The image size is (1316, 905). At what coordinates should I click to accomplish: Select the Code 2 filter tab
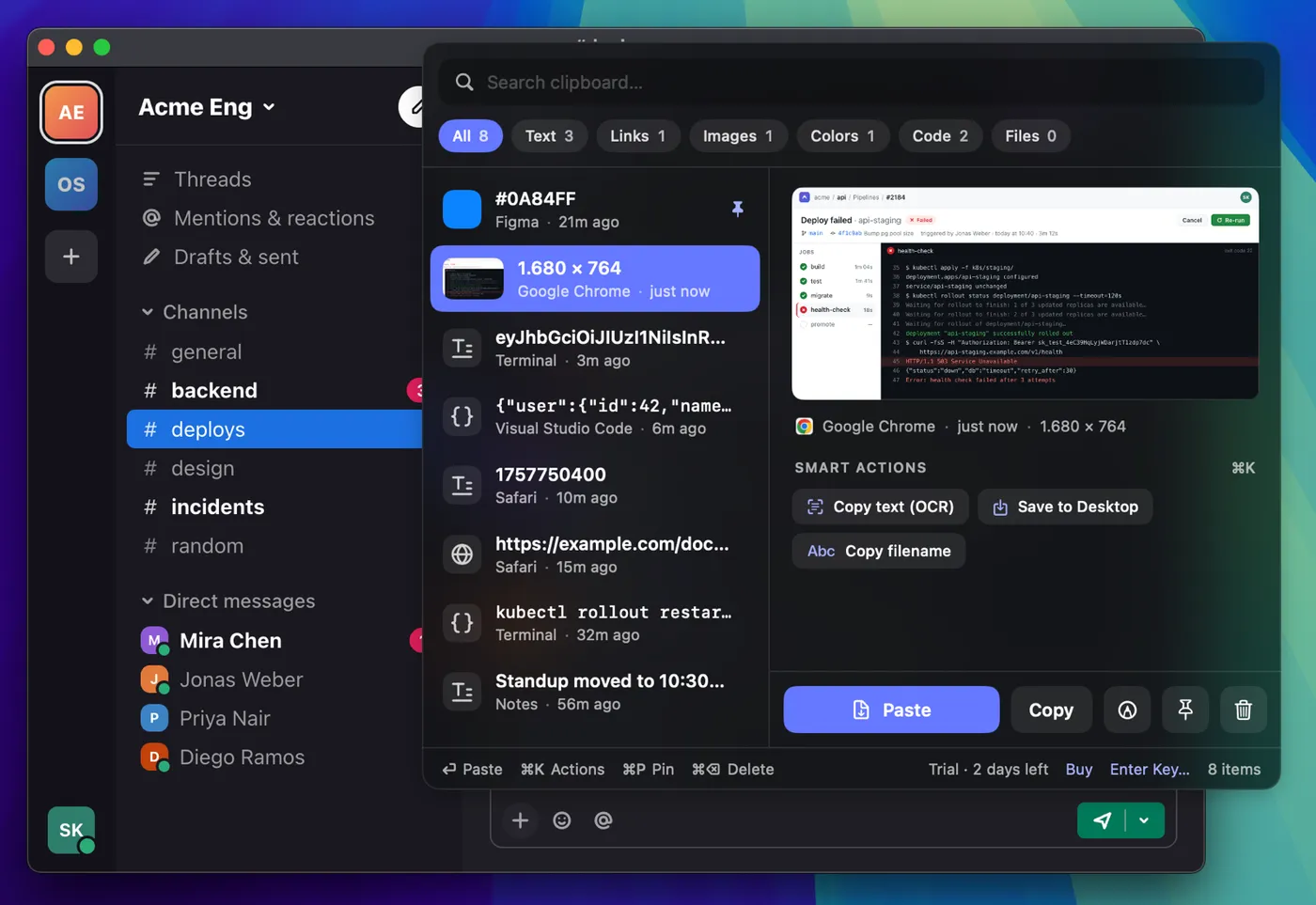[x=940, y=136]
